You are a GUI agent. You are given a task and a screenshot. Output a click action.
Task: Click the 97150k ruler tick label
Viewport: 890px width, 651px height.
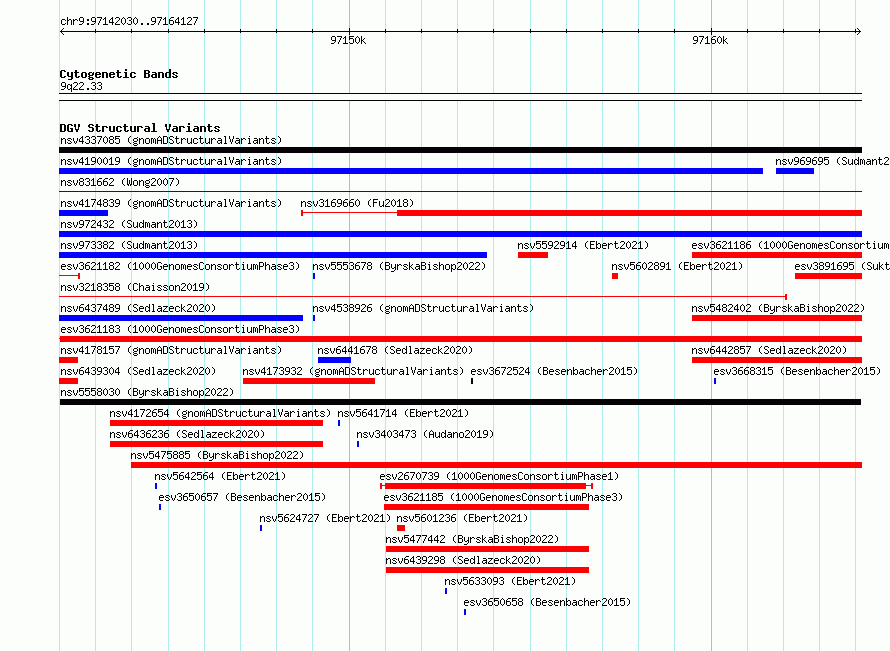348,40
